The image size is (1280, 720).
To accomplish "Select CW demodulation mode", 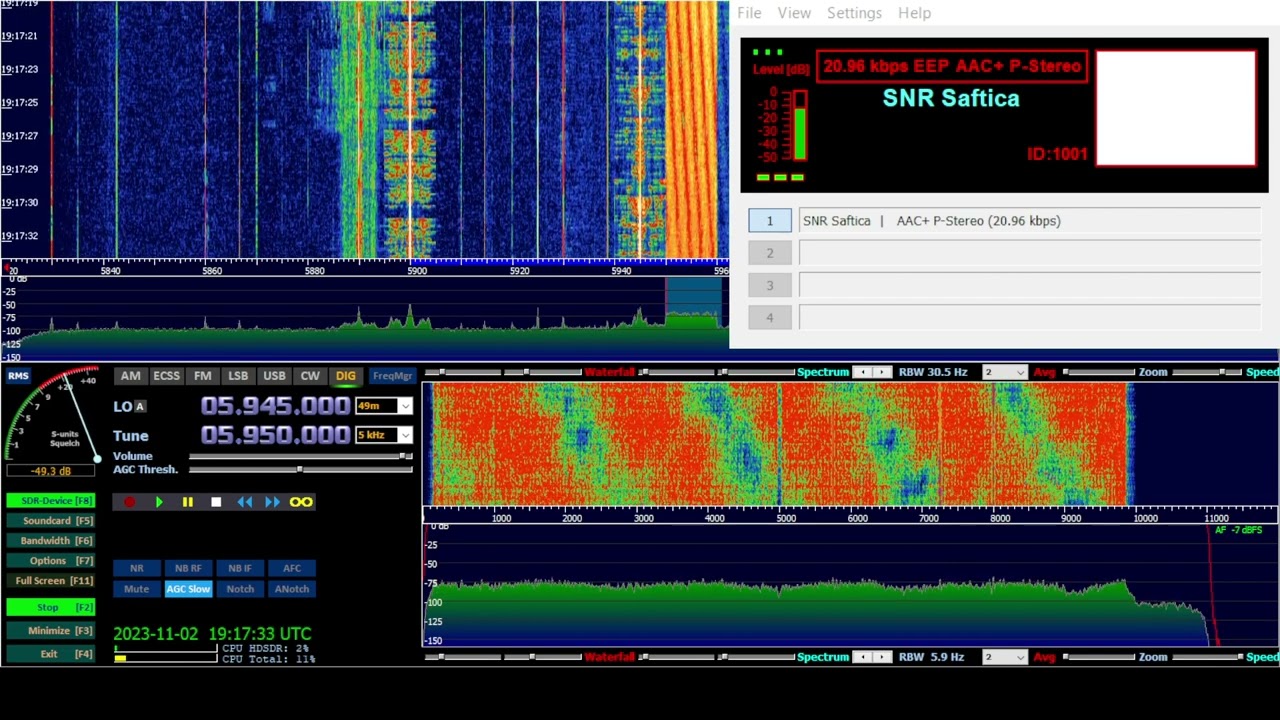I will click(x=310, y=376).
